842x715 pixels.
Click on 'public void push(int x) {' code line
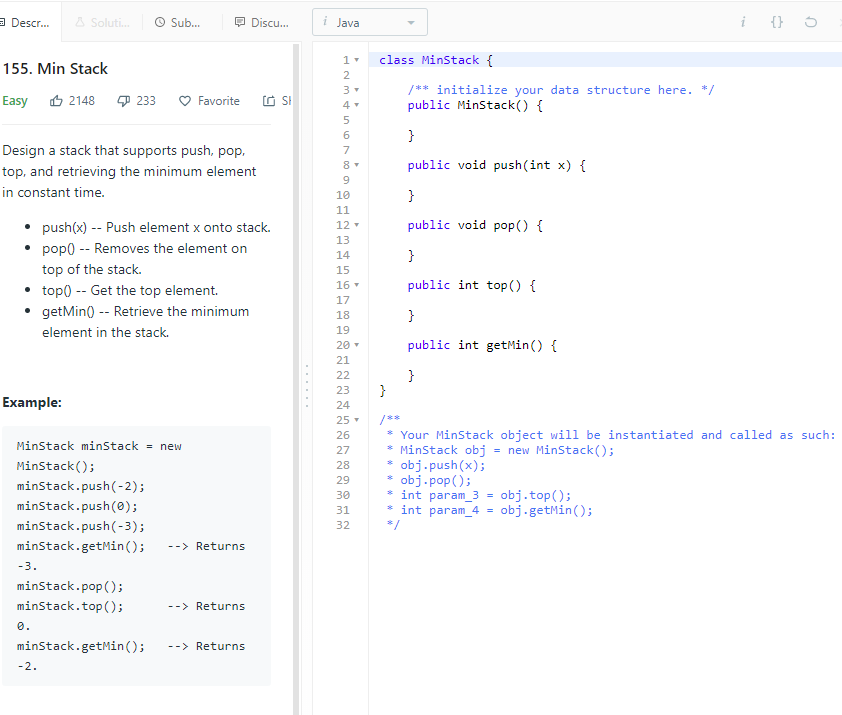pyautogui.click(x=497, y=165)
